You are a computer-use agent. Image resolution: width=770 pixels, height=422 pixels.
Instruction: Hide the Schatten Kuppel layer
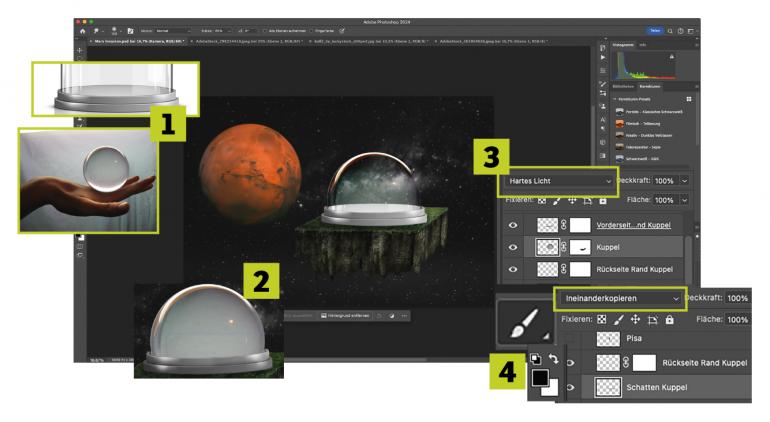(571, 387)
